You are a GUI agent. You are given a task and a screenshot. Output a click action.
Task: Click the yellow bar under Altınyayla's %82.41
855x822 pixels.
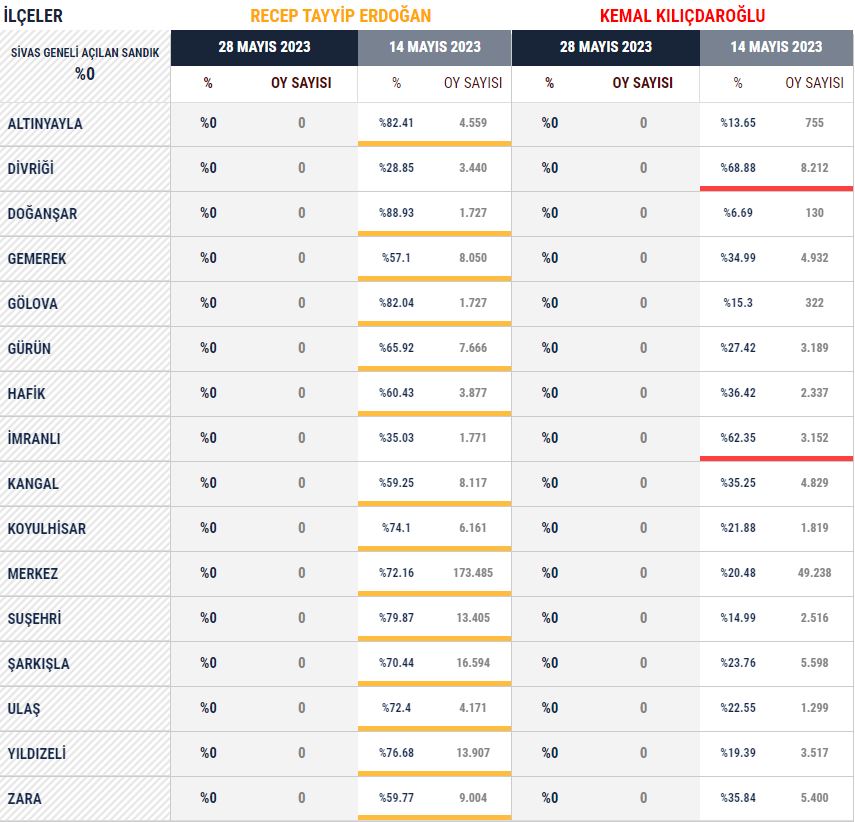tap(434, 143)
